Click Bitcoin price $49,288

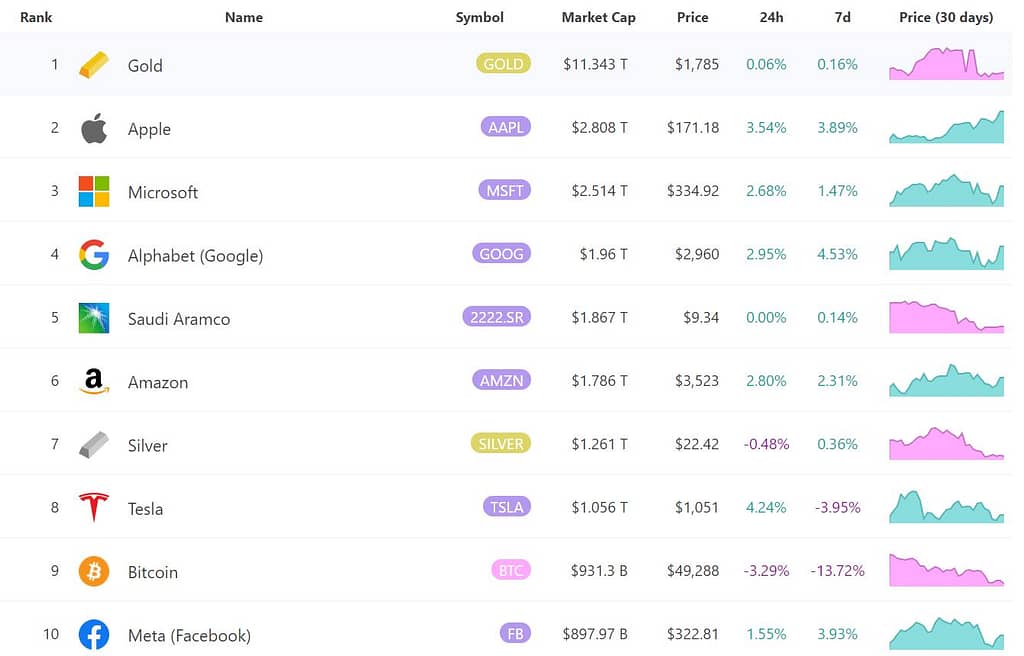coord(693,571)
